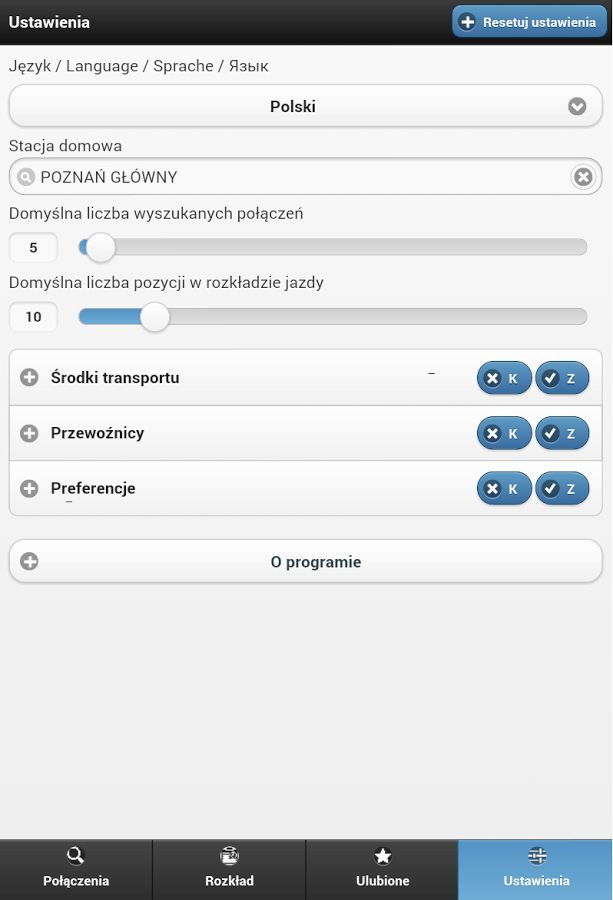Toggle the K button for Preferencje

(504, 488)
